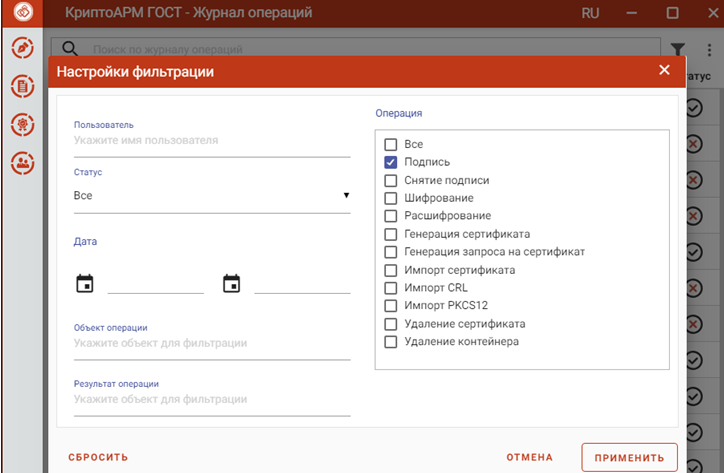Open the certificates section in sidebar
Viewport: 724px width, 473px height.
coord(23,125)
